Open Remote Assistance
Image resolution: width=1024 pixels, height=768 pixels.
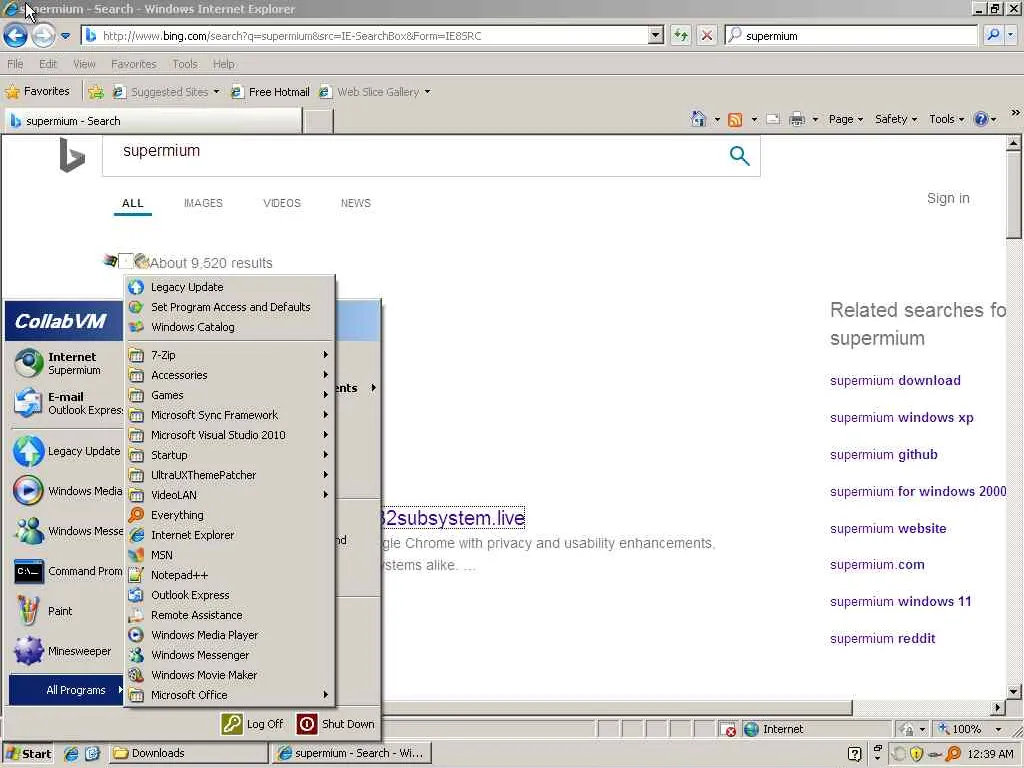[229, 615]
